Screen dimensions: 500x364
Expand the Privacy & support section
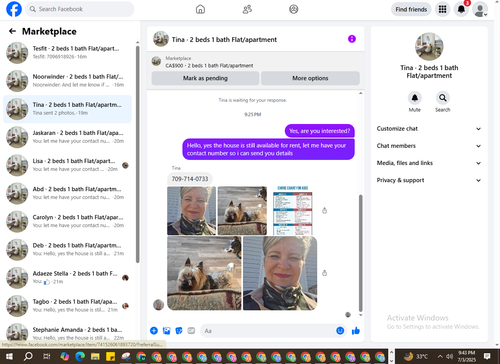pos(429,180)
